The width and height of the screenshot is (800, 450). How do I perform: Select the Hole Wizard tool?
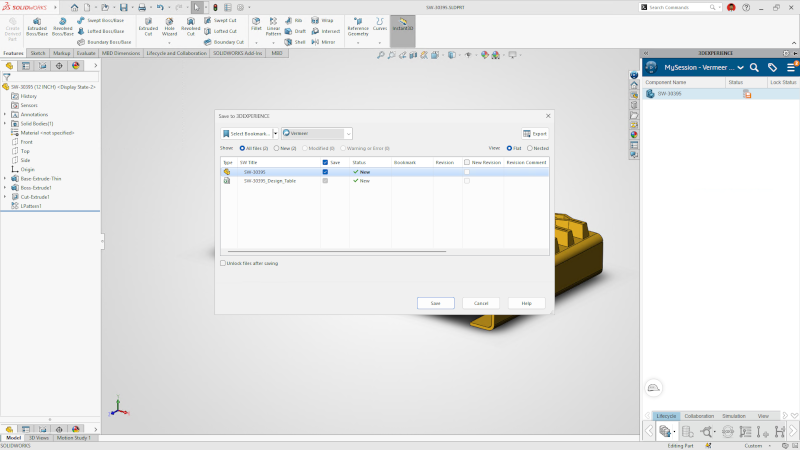coord(170,23)
